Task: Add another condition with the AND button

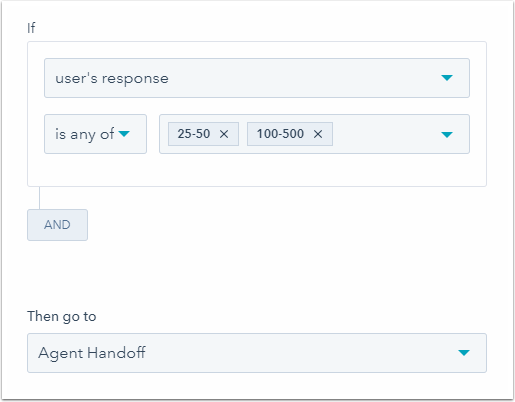Action: click(57, 225)
